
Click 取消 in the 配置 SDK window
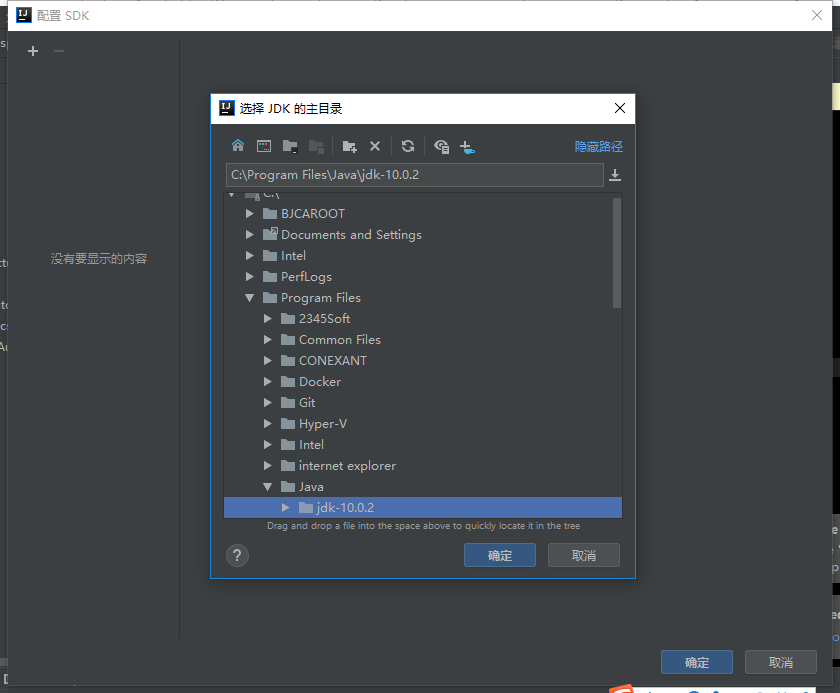781,662
